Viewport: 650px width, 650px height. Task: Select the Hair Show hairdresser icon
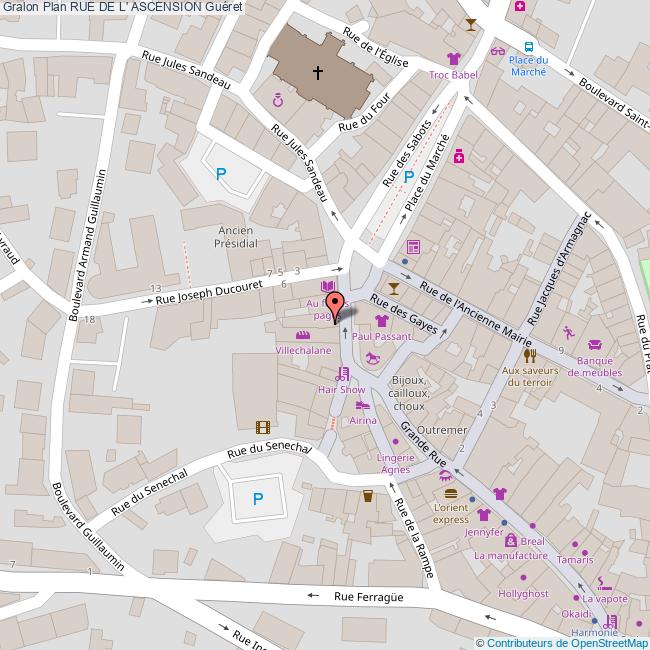[343, 373]
